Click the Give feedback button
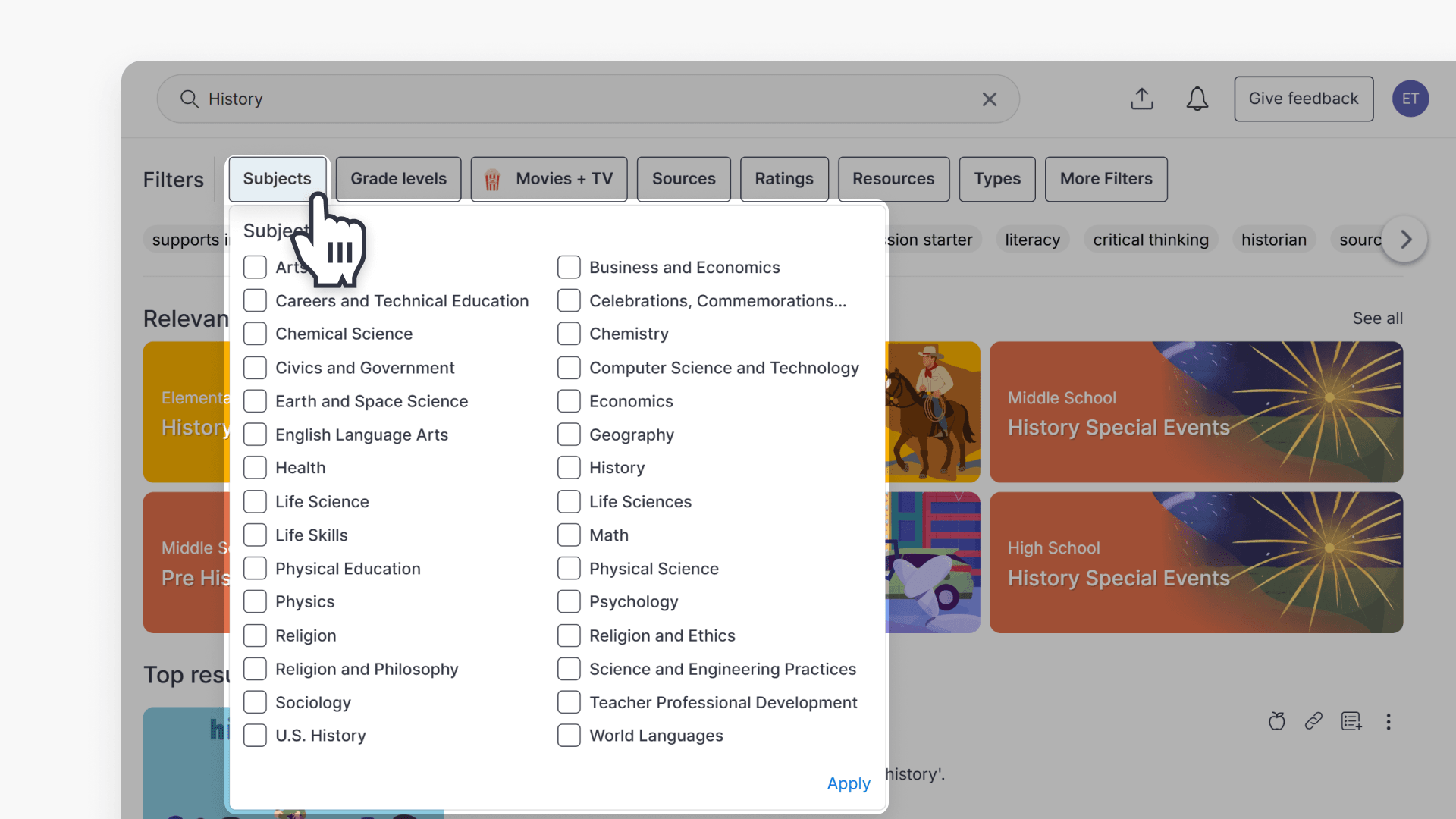The width and height of the screenshot is (1456, 819). [x=1303, y=99]
